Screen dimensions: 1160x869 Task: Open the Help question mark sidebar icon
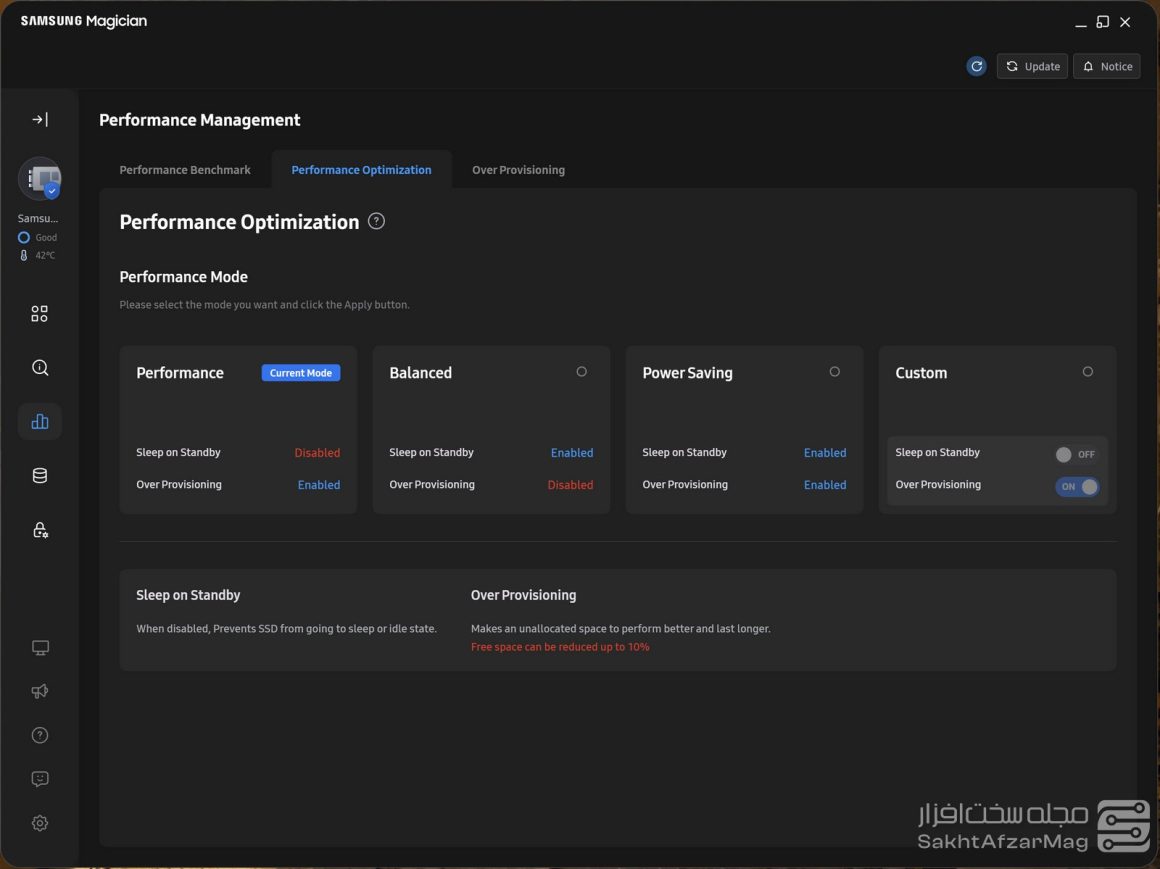(x=40, y=736)
